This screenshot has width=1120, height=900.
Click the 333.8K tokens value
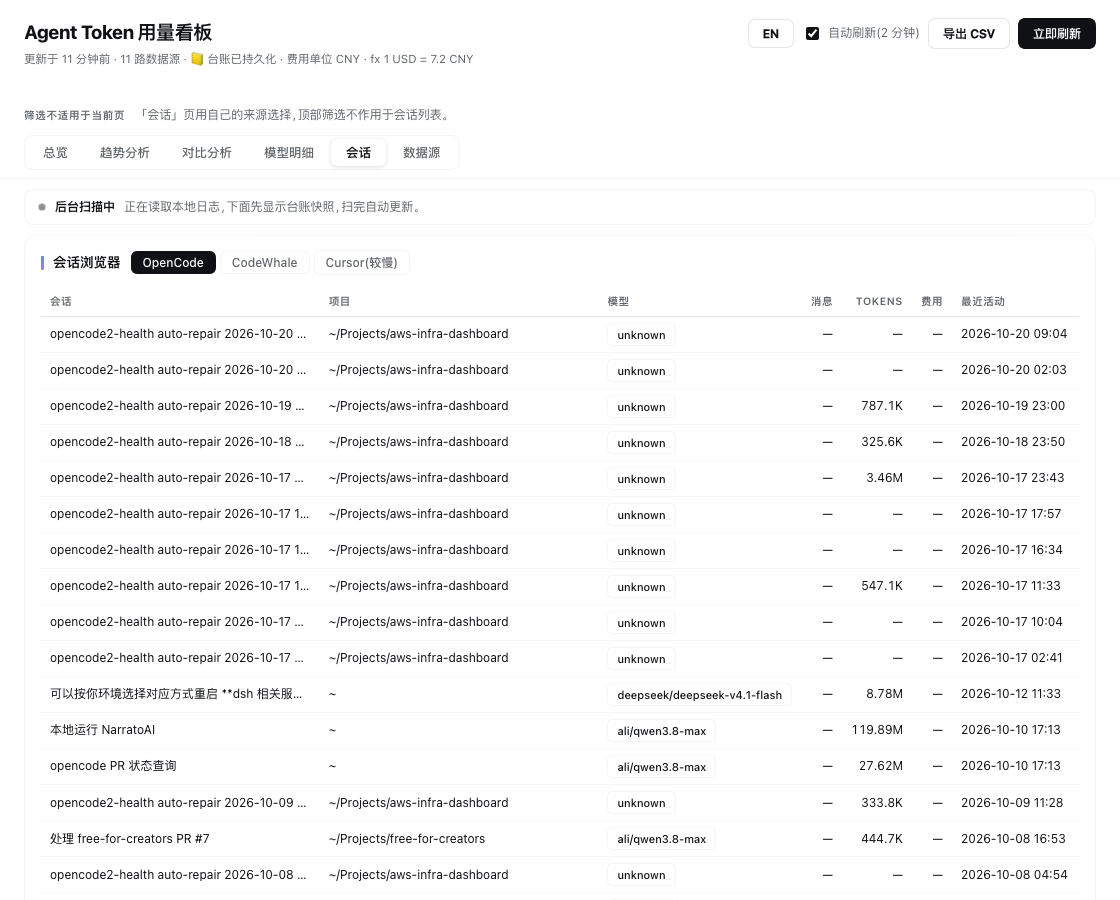[882, 803]
